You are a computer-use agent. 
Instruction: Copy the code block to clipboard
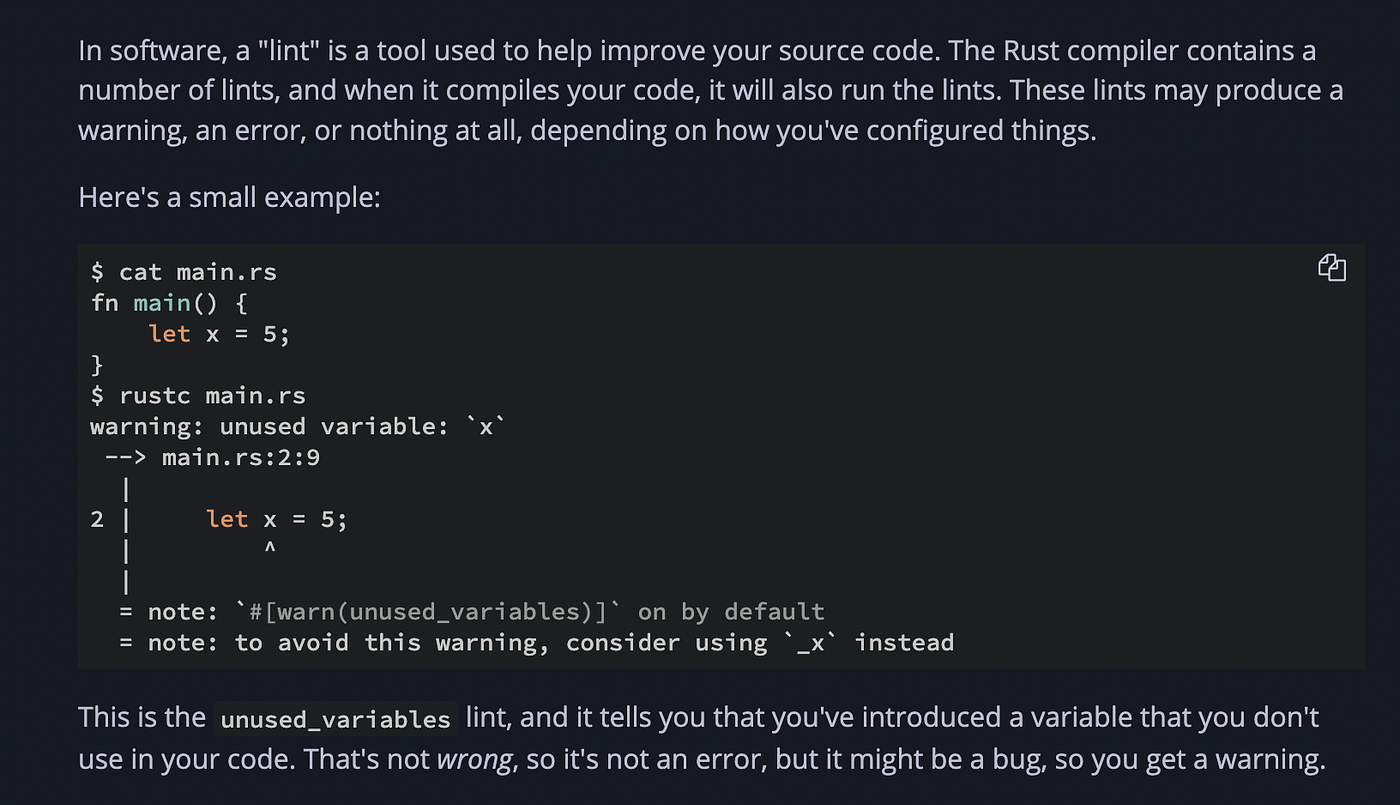(x=1331, y=268)
